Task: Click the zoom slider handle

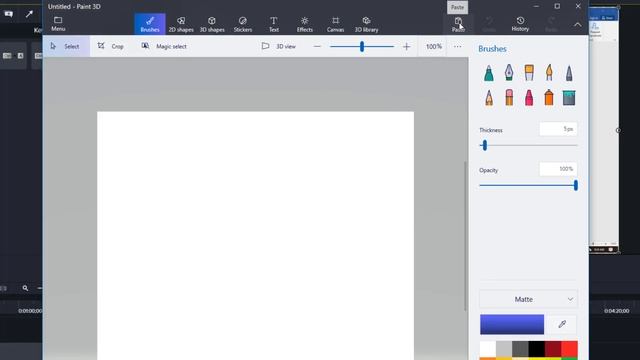Action: (x=362, y=47)
